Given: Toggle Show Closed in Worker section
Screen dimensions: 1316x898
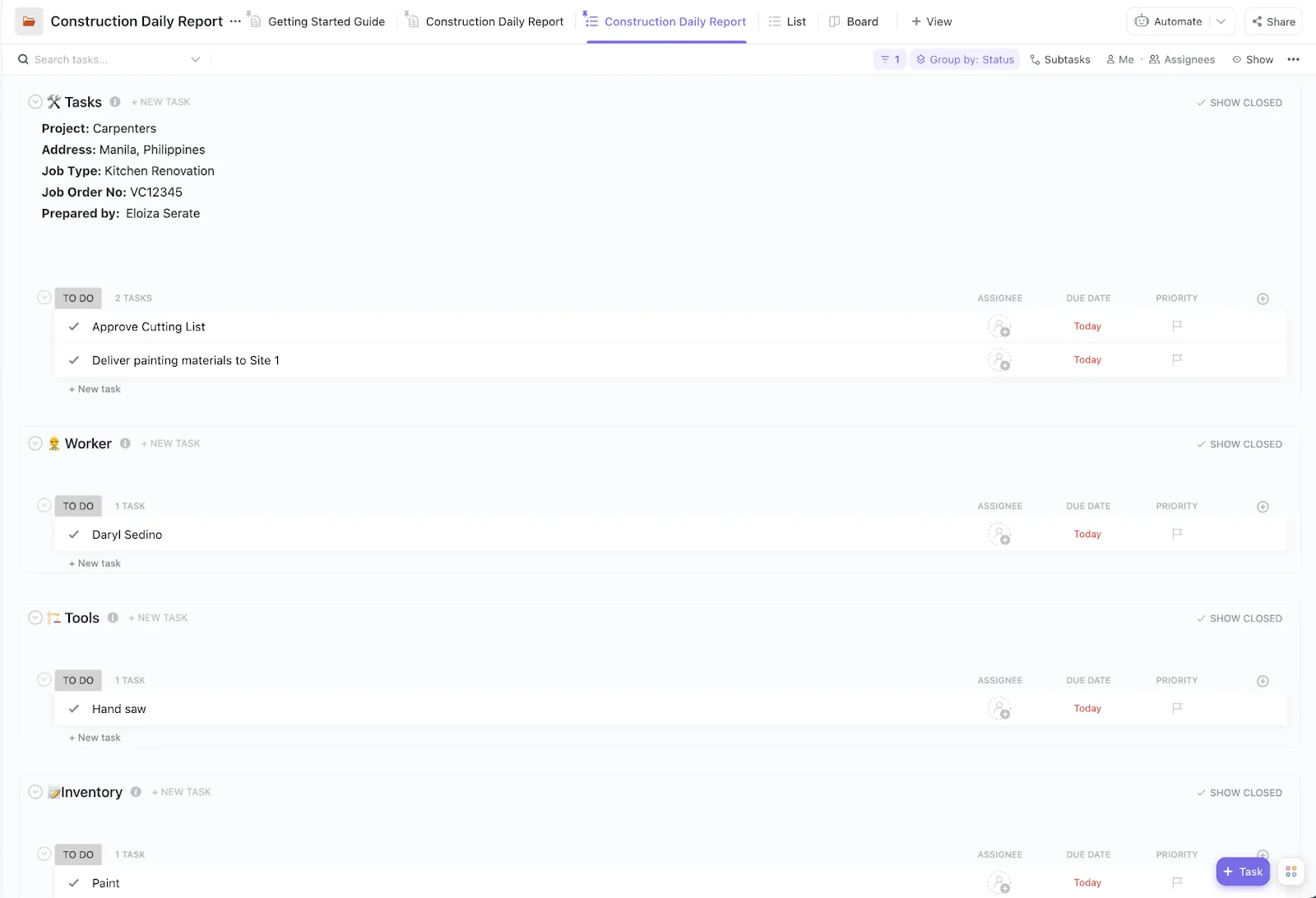Looking at the screenshot, I should pyautogui.click(x=1240, y=444).
